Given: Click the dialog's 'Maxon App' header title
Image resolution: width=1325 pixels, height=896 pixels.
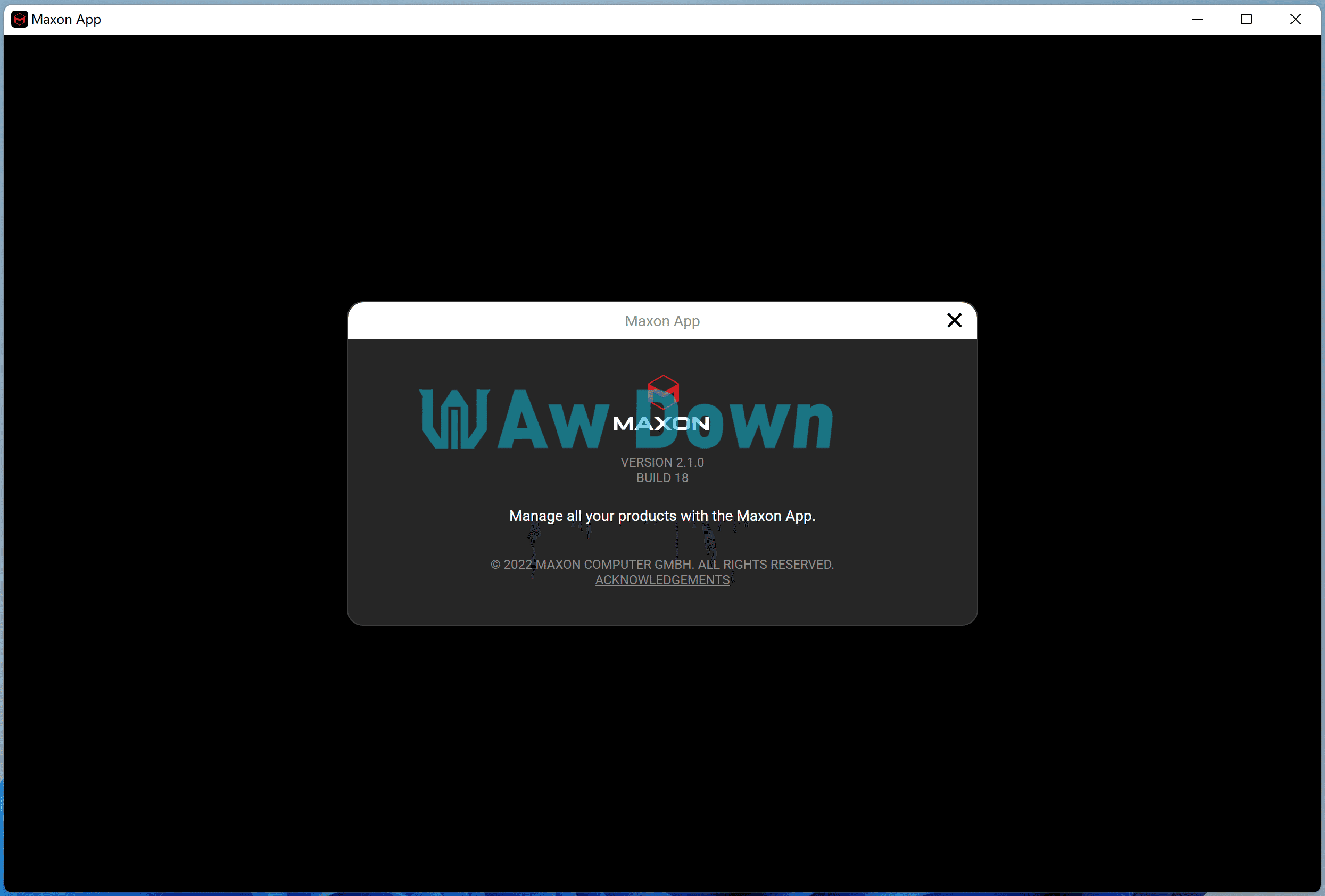Looking at the screenshot, I should point(662,321).
